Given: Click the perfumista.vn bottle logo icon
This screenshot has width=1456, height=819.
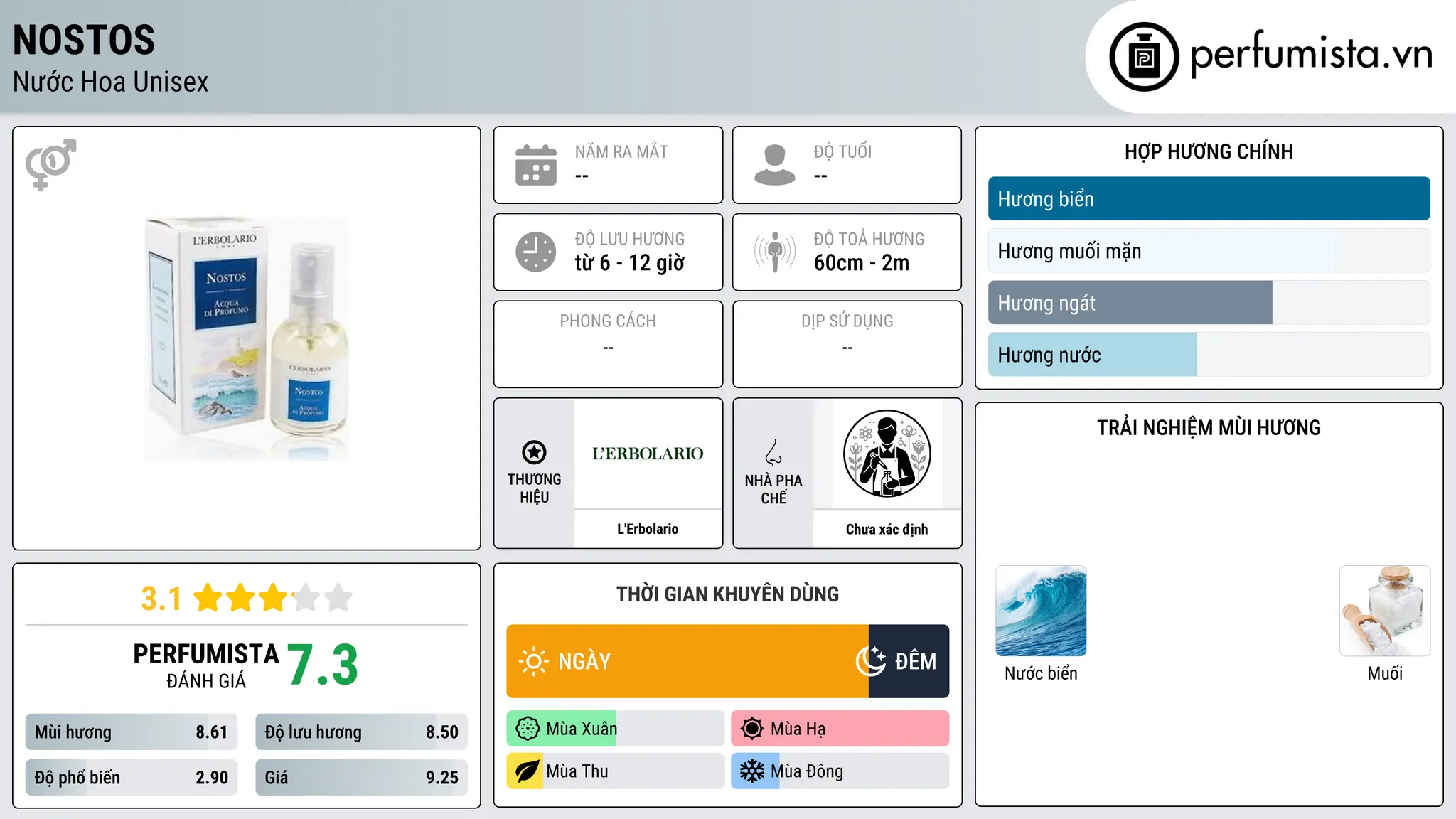Looking at the screenshot, I should pyautogui.click(x=1144, y=57).
